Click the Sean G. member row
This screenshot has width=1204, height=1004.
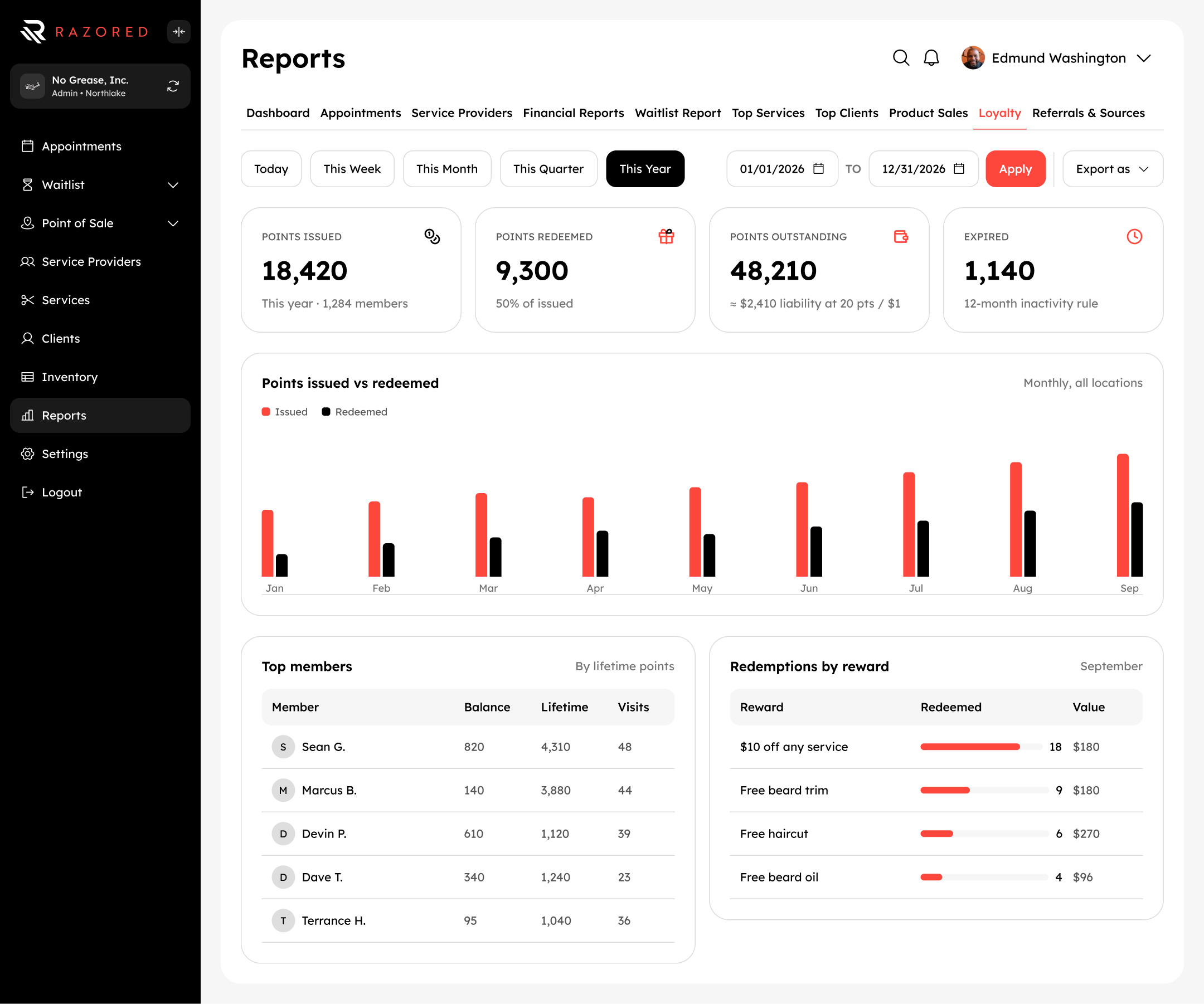click(468, 746)
